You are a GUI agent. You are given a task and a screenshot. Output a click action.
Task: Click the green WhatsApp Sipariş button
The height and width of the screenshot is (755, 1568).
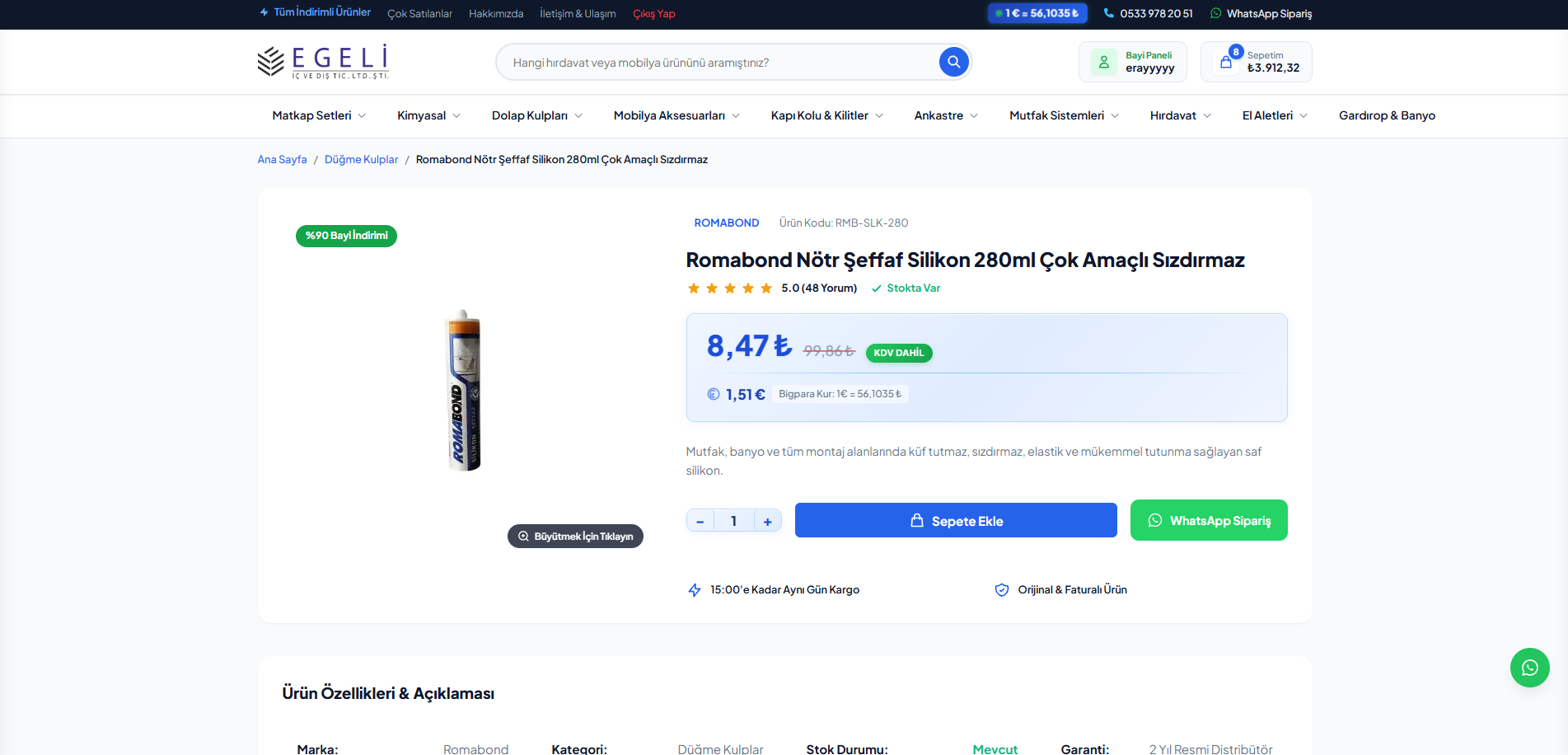[1209, 520]
